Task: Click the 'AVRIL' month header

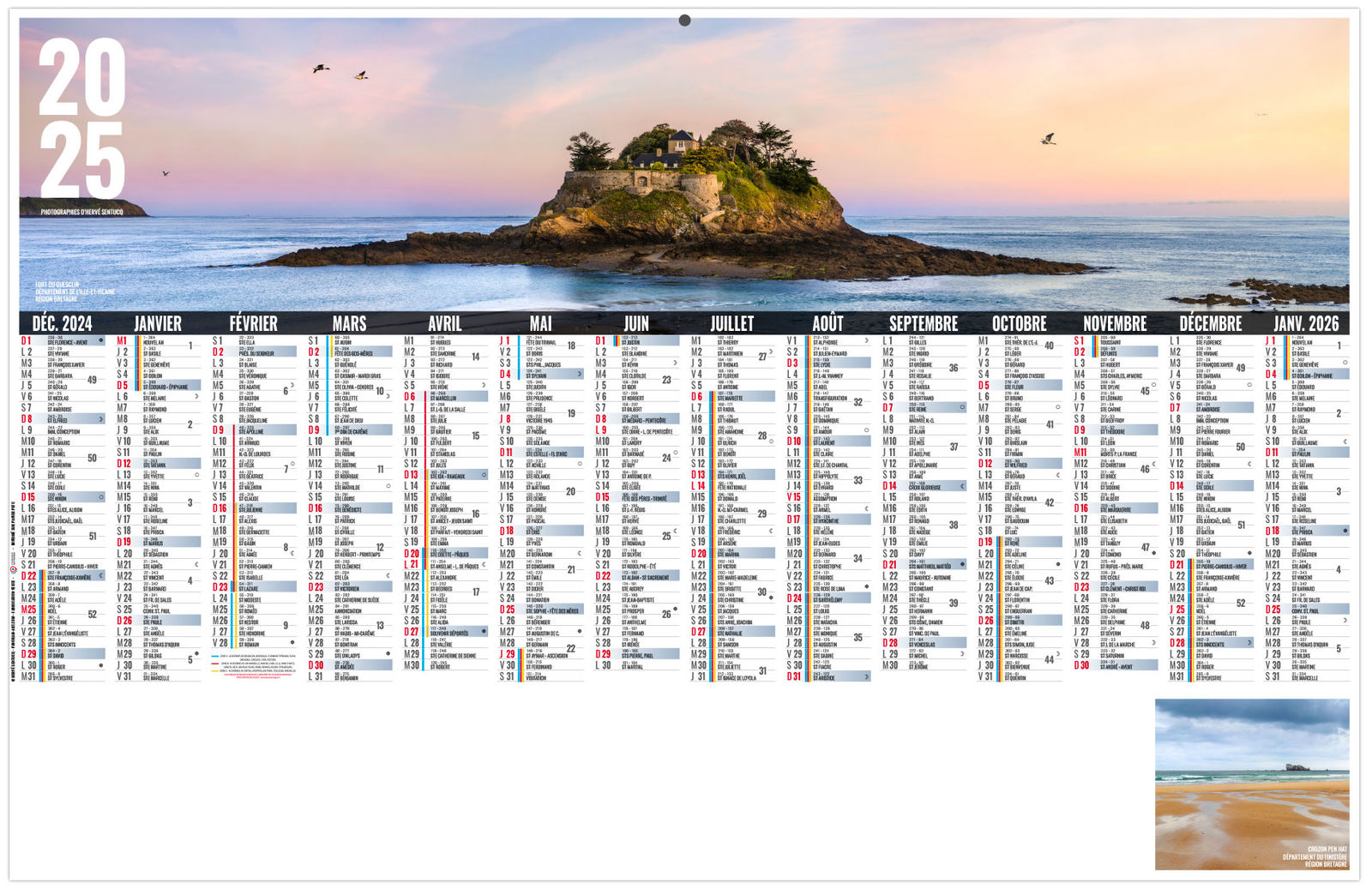Action: [x=445, y=323]
